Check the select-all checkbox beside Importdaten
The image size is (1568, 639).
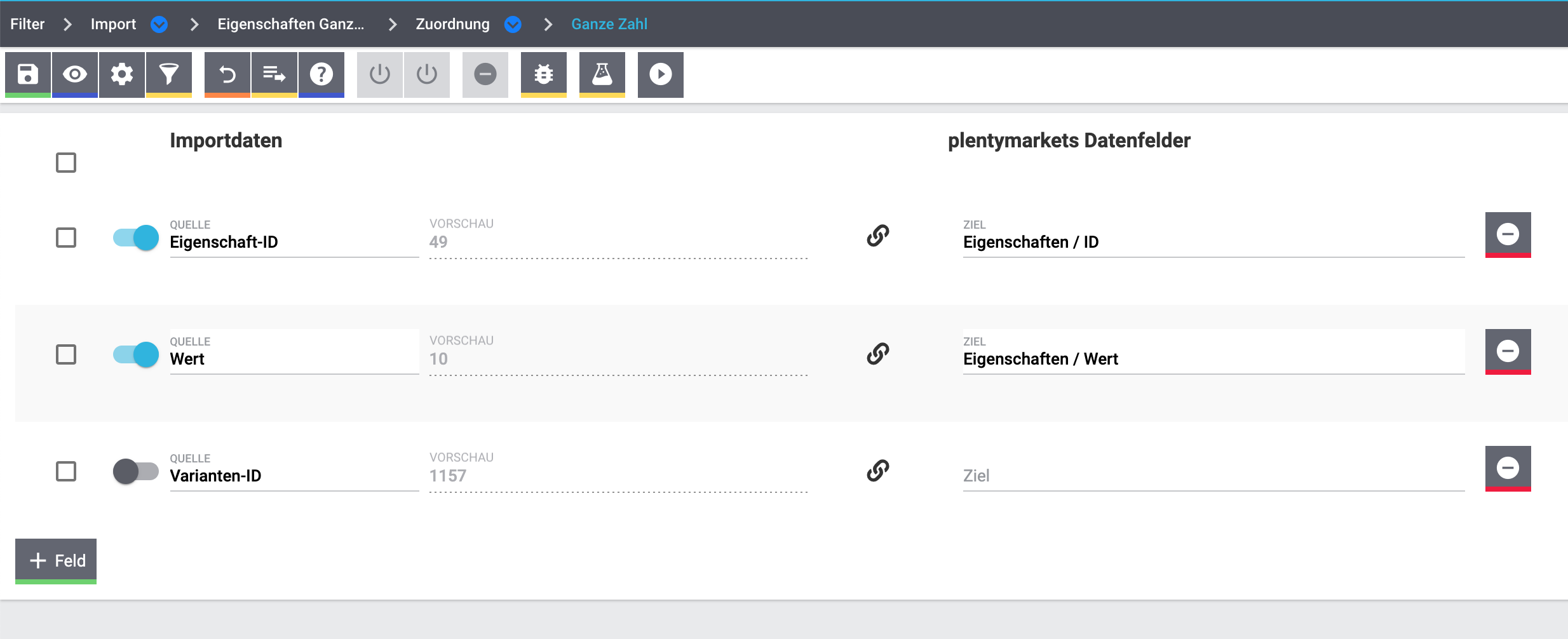pyautogui.click(x=66, y=163)
